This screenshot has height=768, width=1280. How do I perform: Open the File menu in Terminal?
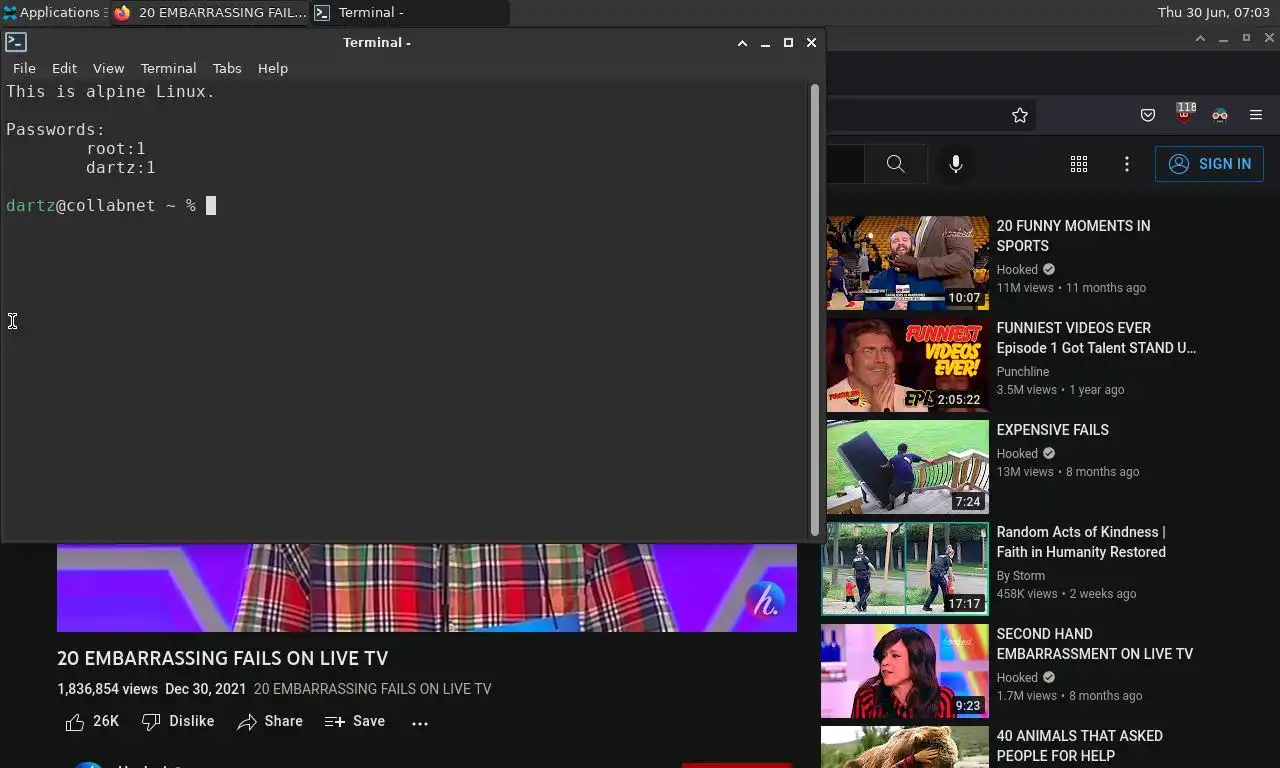click(24, 68)
